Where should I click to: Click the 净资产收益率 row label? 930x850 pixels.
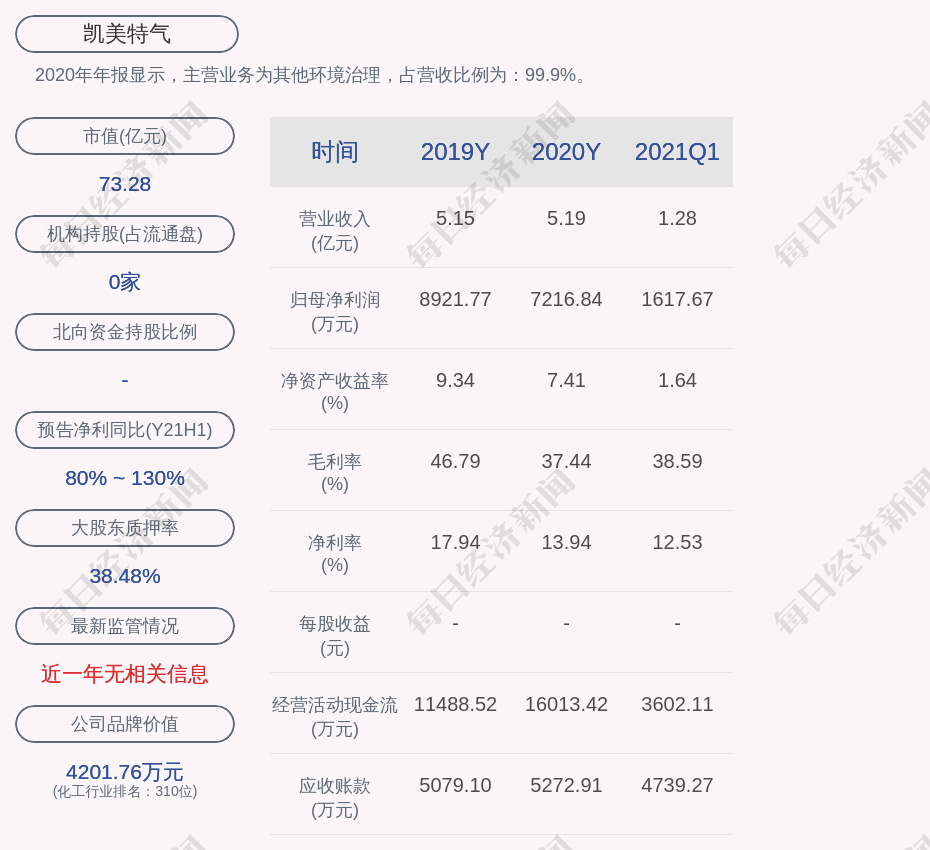(335, 392)
